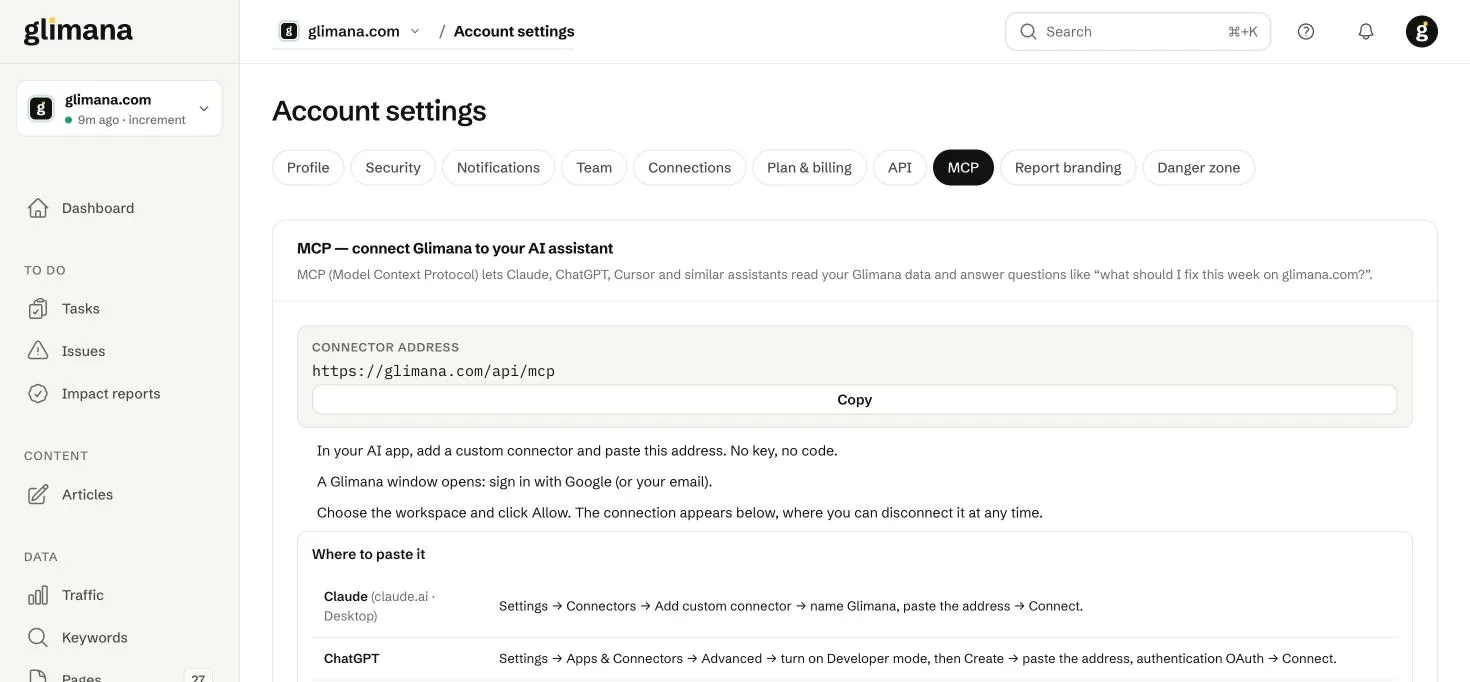Copy the connector address
The height and width of the screenshot is (682, 1470).
(854, 399)
